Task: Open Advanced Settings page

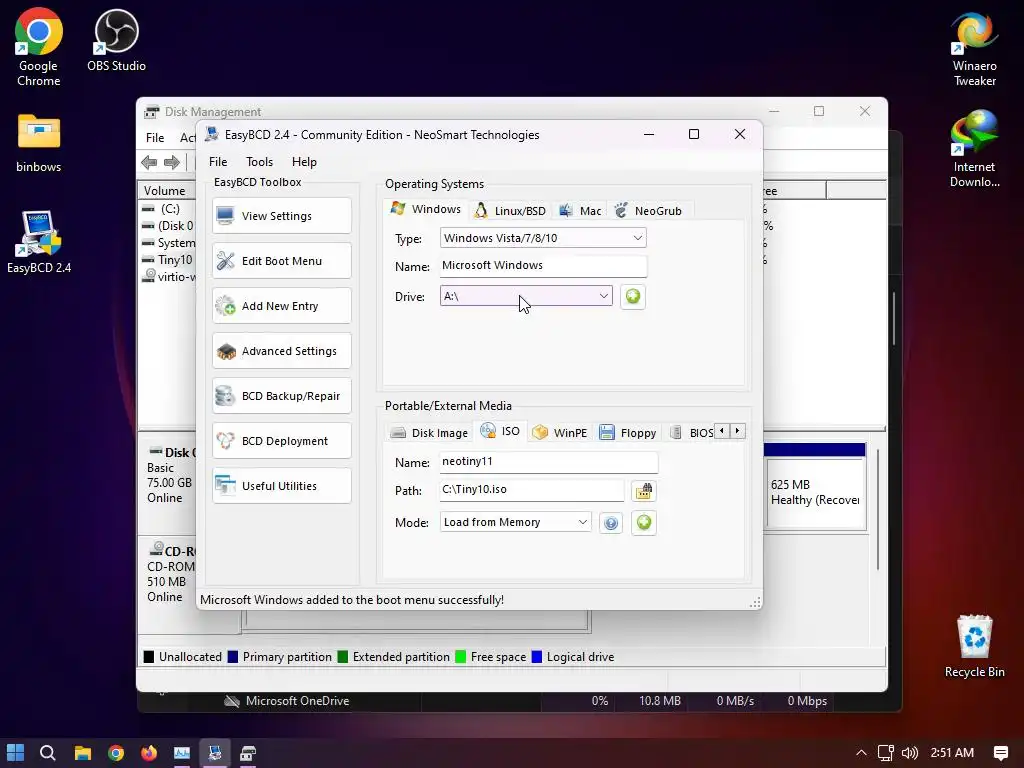Action: pos(281,351)
